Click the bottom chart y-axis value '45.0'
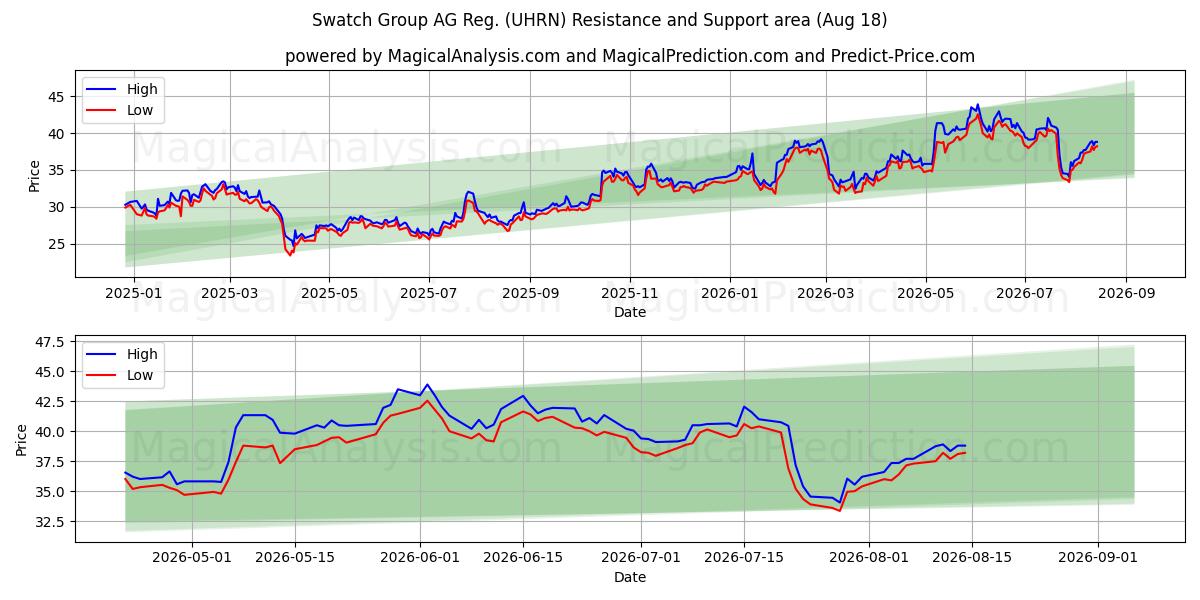 (x=51, y=372)
